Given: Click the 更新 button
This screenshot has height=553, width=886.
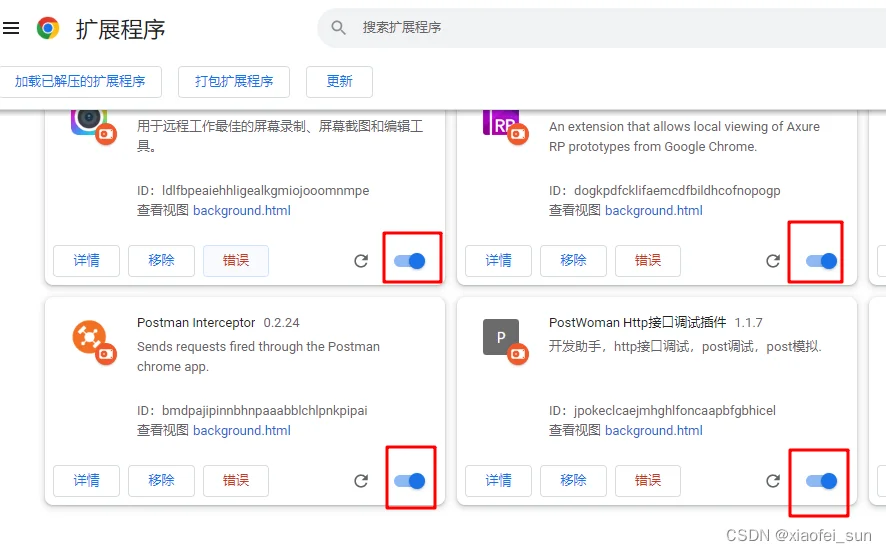Looking at the screenshot, I should (x=339, y=81).
